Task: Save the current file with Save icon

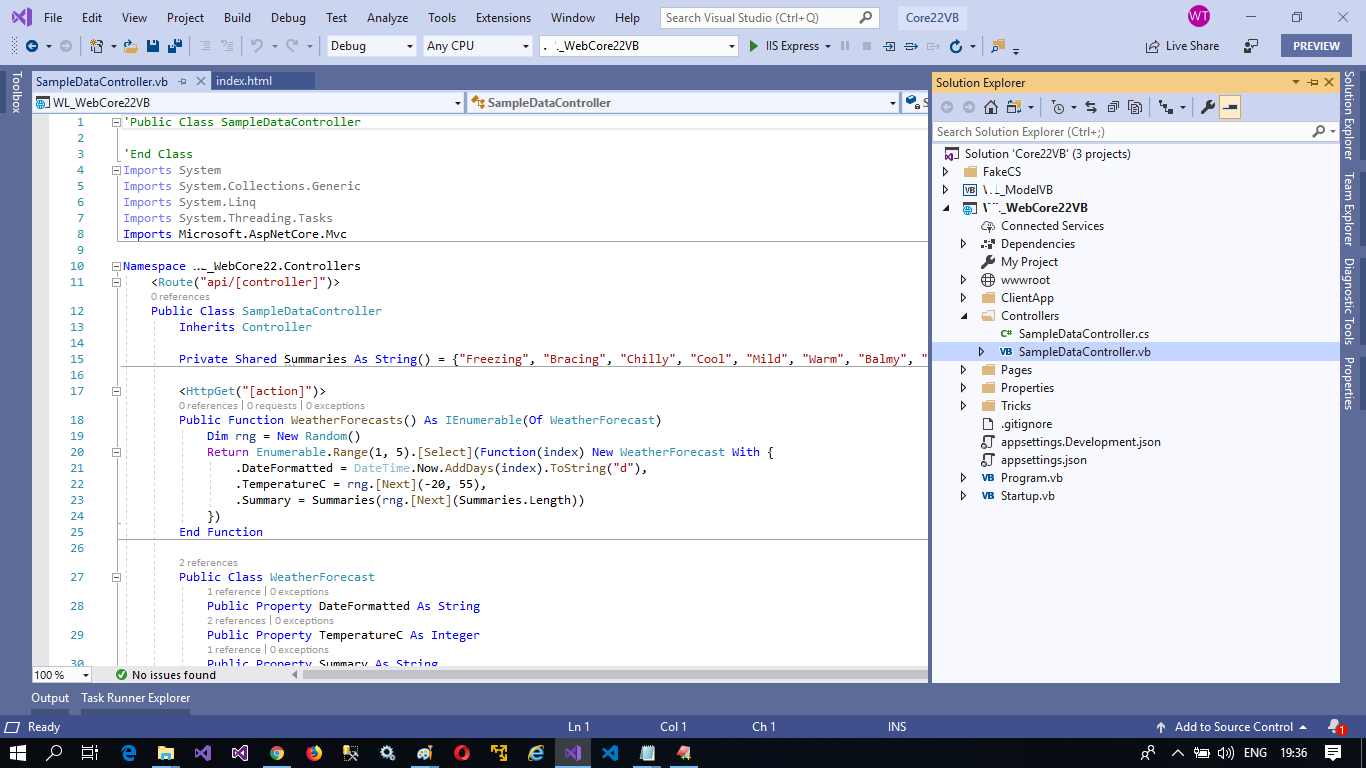Action: coord(153,46)
